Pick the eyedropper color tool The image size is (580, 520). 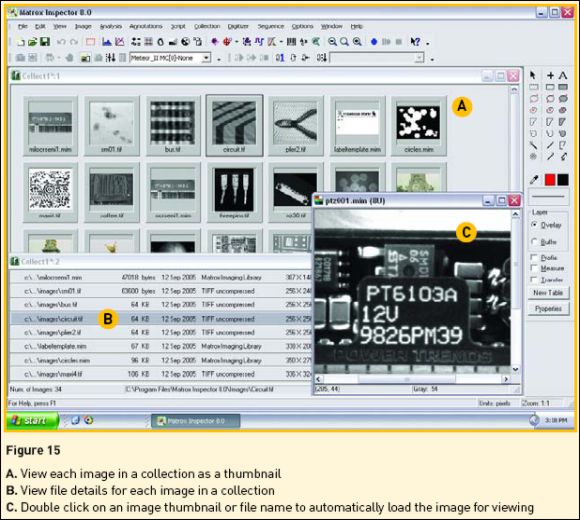534,180
